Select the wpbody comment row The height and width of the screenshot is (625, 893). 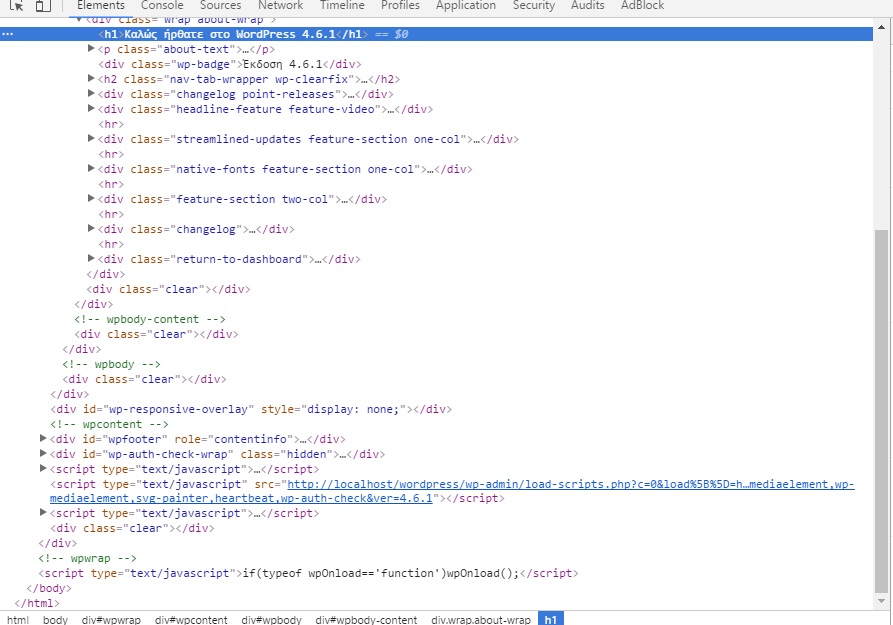tap(112, 364)
